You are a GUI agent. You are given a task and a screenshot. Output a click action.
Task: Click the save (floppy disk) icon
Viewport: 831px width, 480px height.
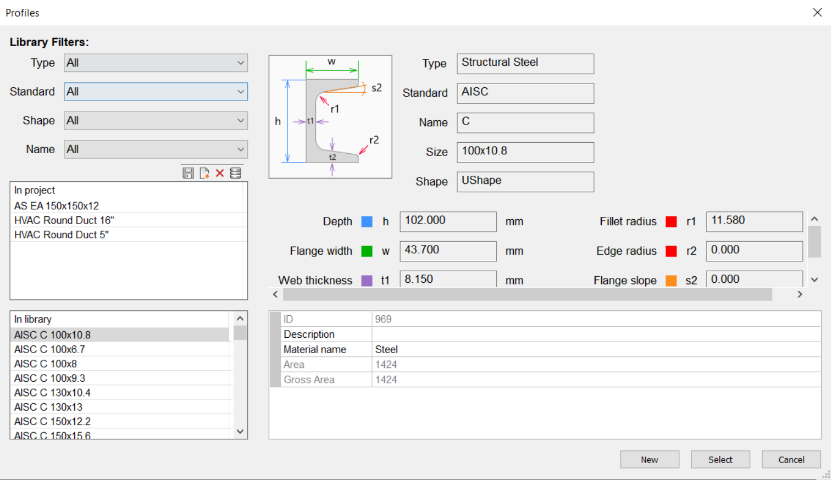click(x=188, y=173)
